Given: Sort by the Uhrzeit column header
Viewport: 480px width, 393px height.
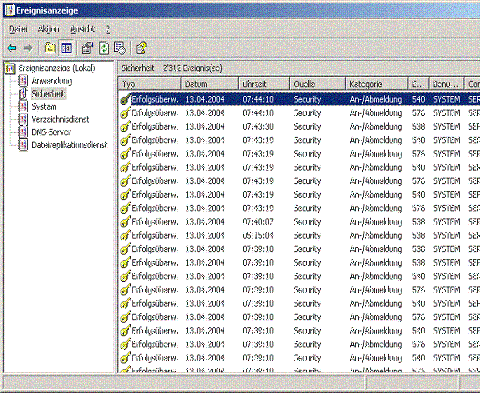Looking at the screenshot, I should pyautogui.click(x=264, y=84).
